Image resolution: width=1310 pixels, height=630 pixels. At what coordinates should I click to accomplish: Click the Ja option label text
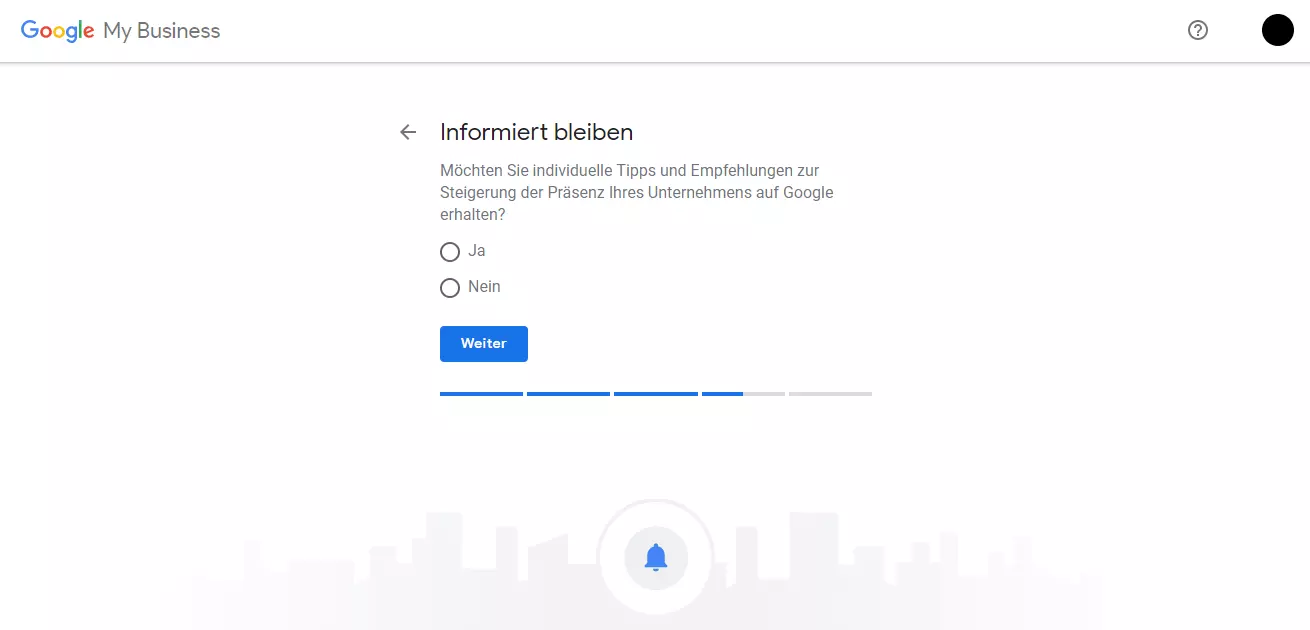click(477, 251)
